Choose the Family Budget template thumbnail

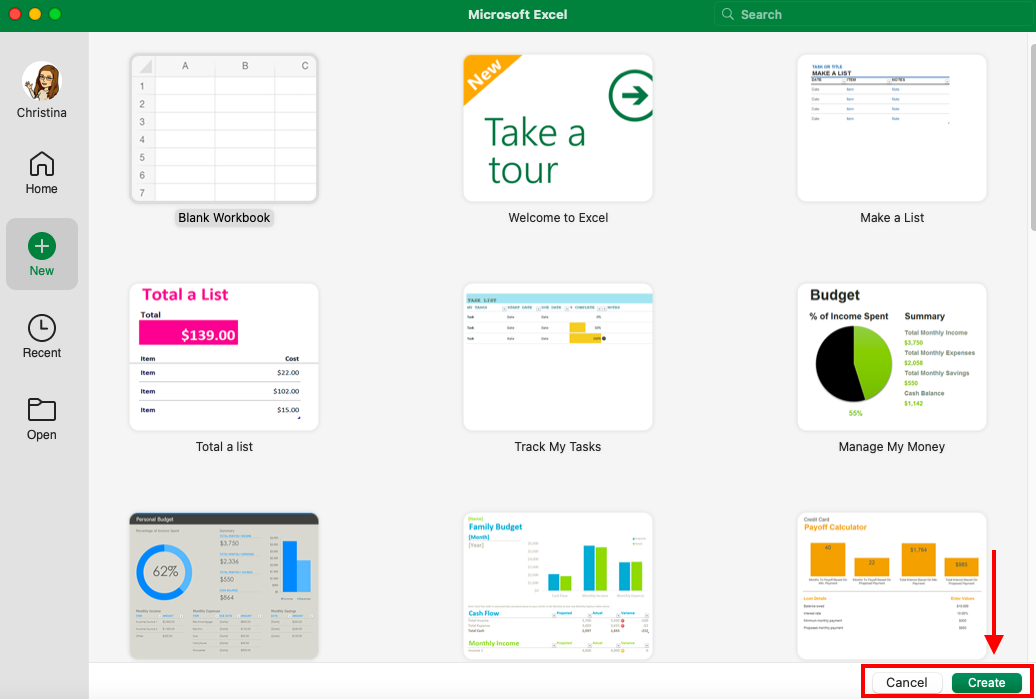click(558, 586)
